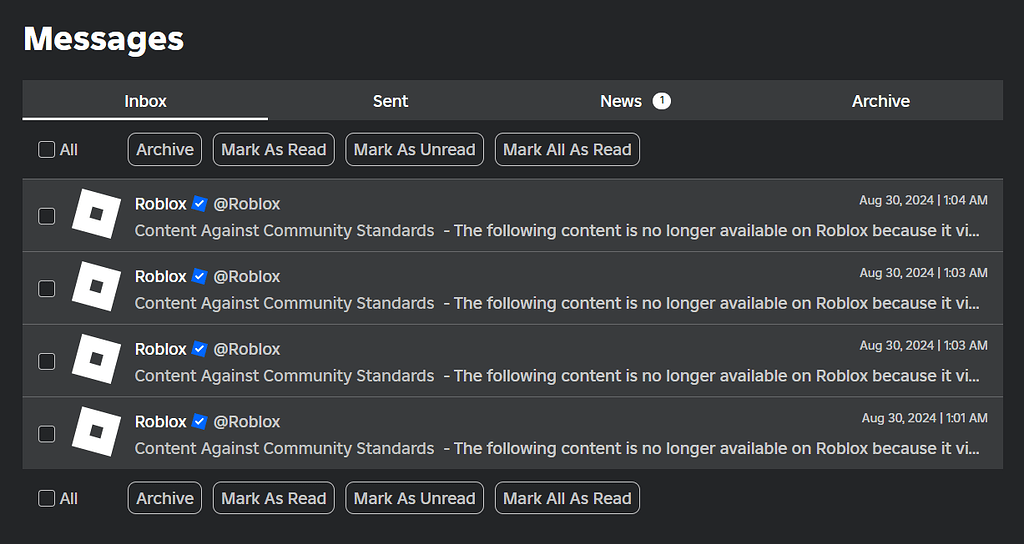Switch to the Sent tab
This screenshot has width=1024, height=544.
391,101
